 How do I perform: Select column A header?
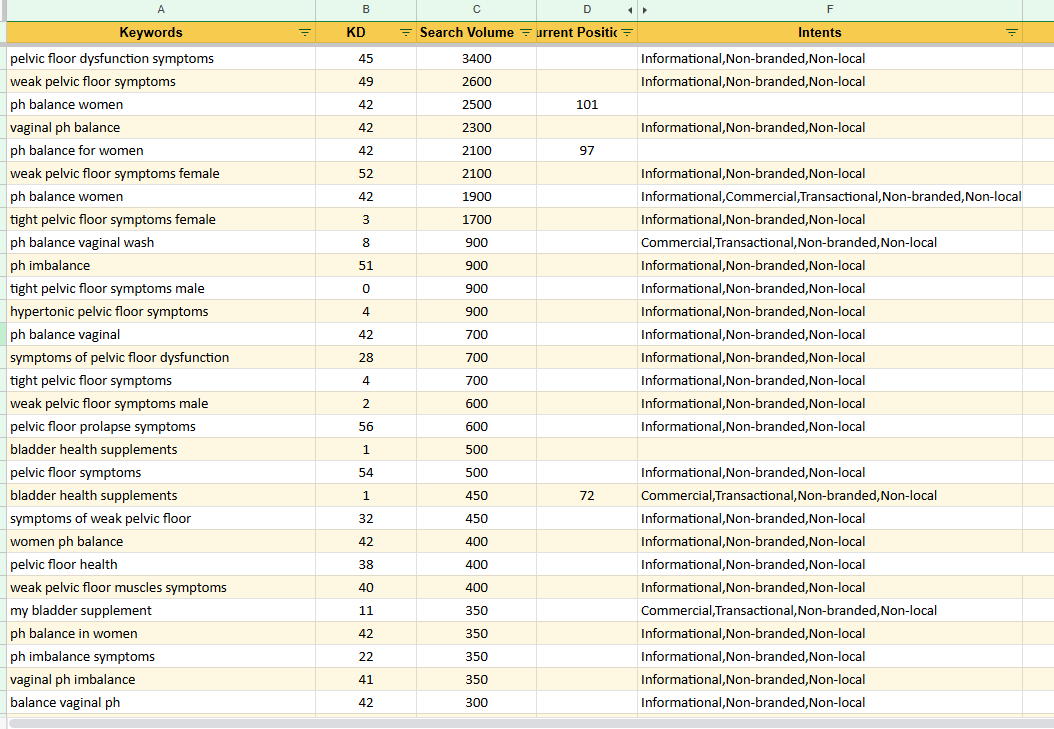click(161, 9)
